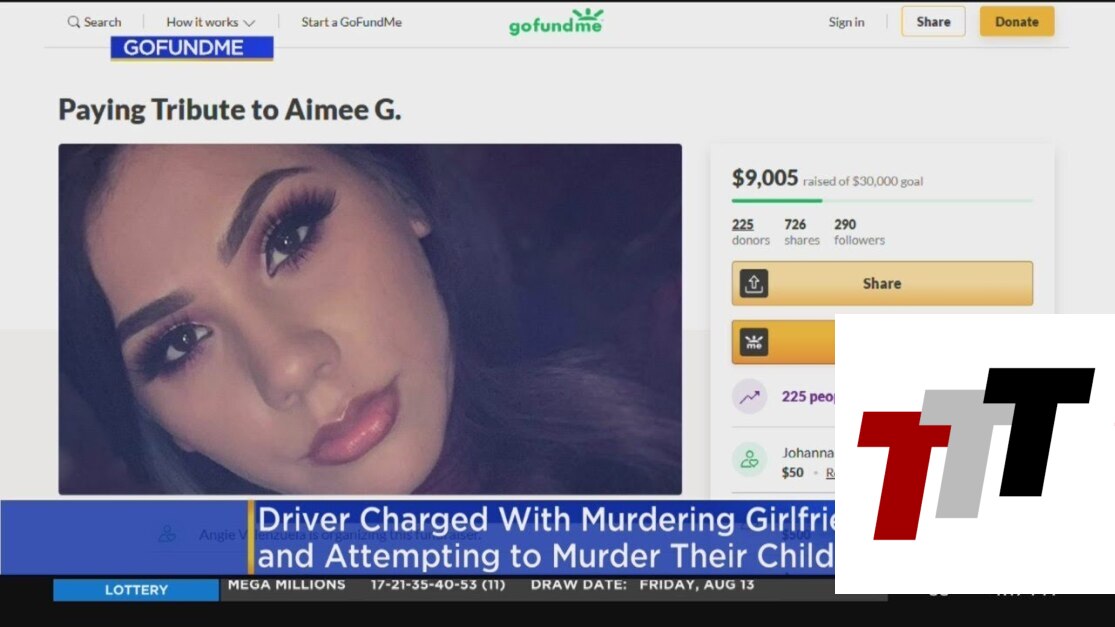Open Start a GoFundMe page
Screen dimensions: 1115x627
pos(351,22)
